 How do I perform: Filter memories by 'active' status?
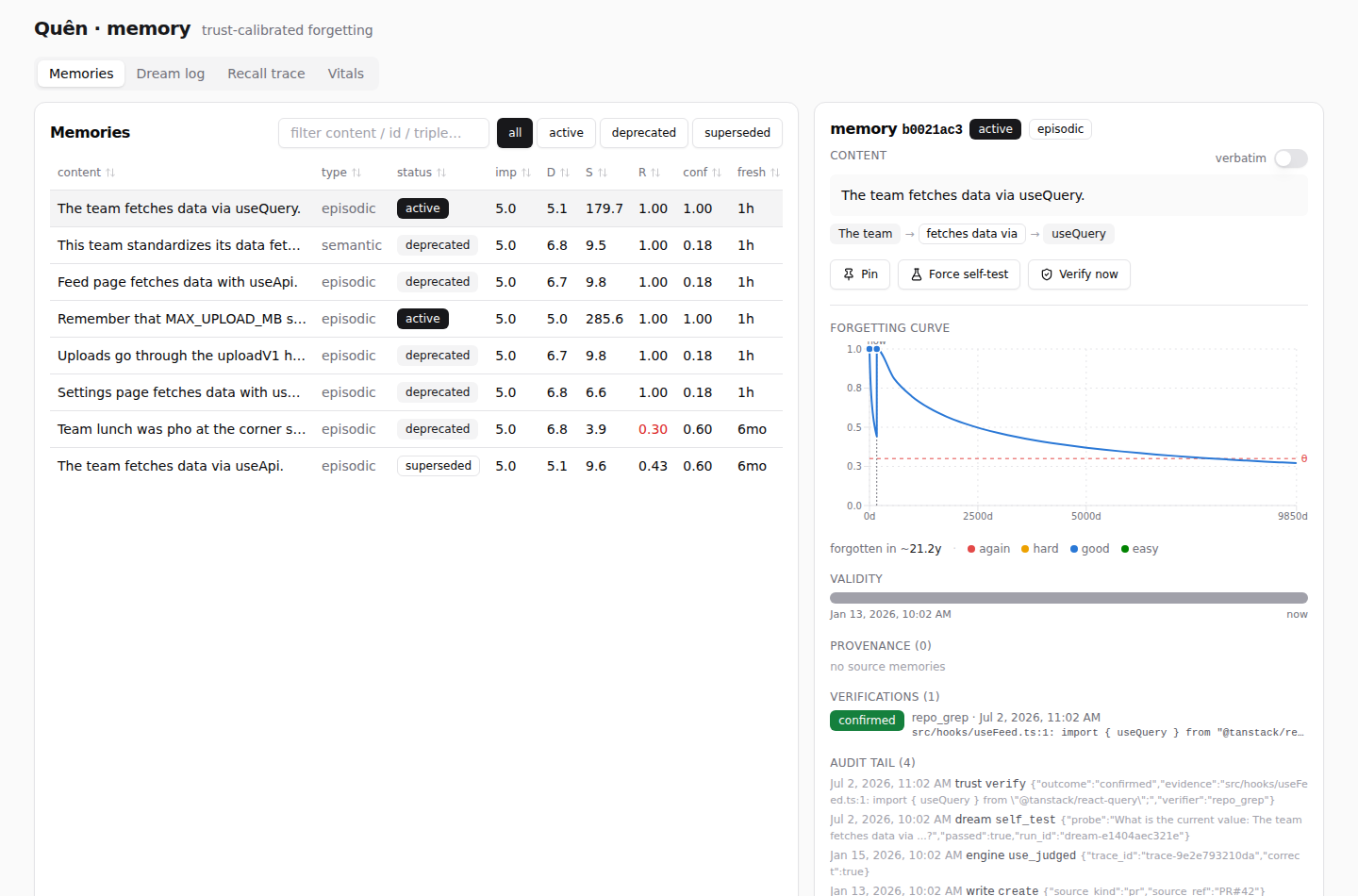(567, 133)
